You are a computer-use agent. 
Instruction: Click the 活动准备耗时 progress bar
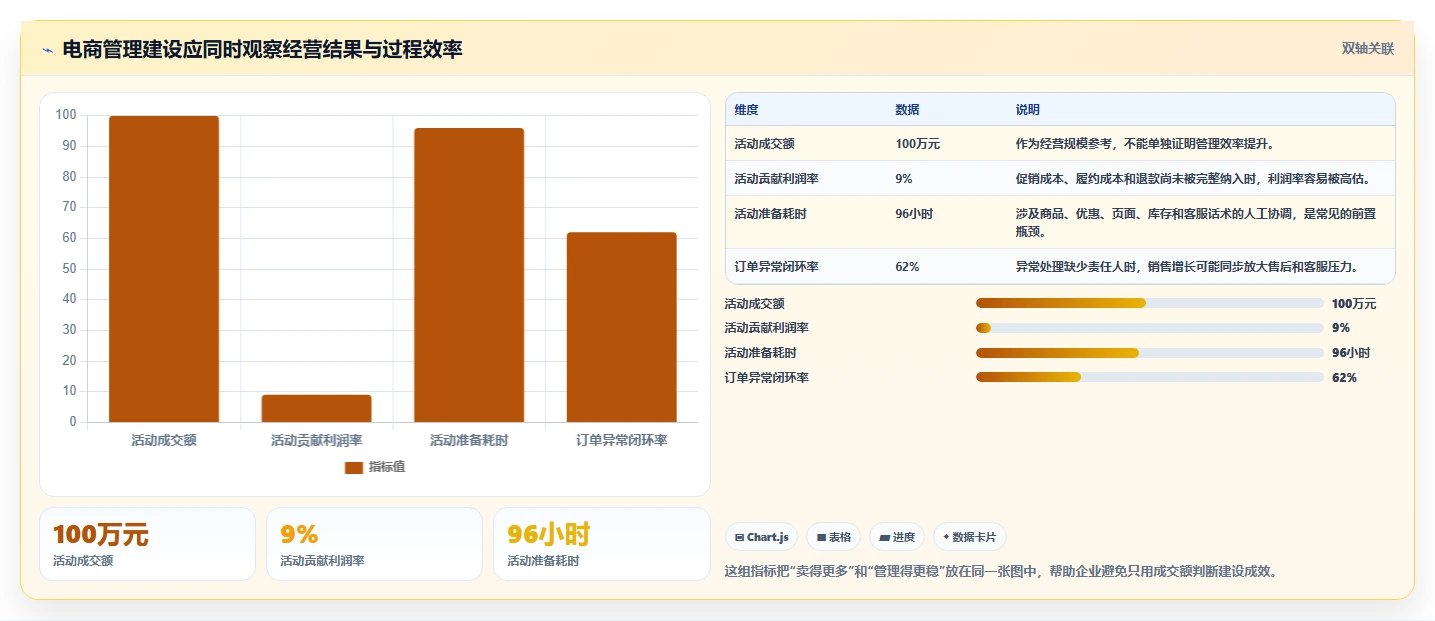tap(1150, 353)
